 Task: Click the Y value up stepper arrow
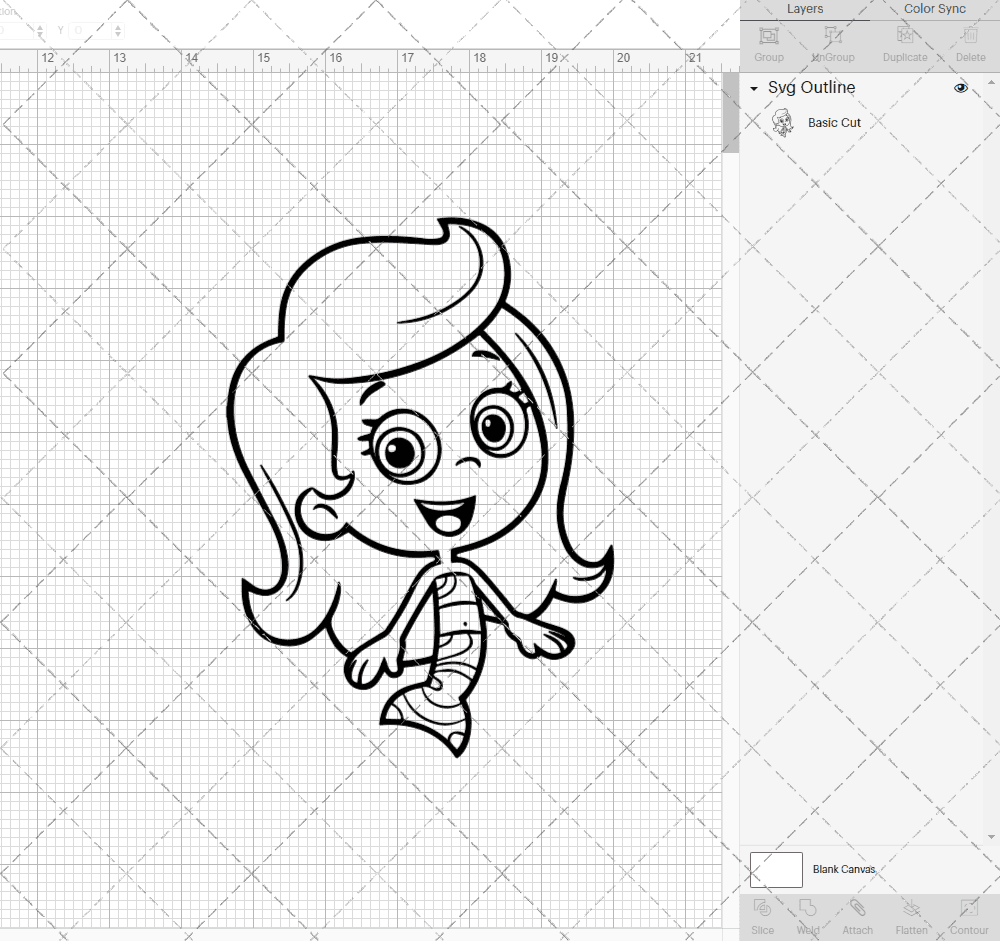tap(118, 27)
